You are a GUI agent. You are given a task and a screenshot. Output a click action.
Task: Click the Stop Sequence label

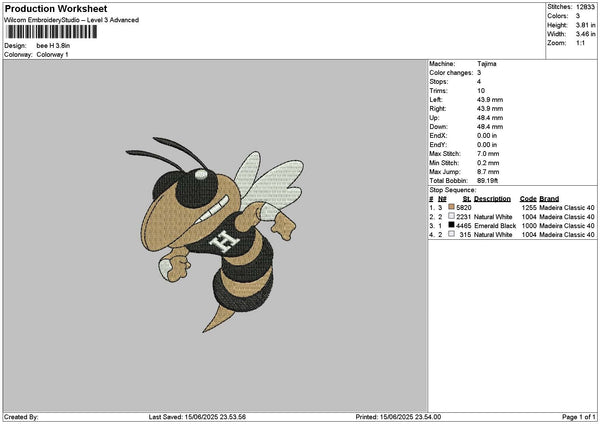453,188
